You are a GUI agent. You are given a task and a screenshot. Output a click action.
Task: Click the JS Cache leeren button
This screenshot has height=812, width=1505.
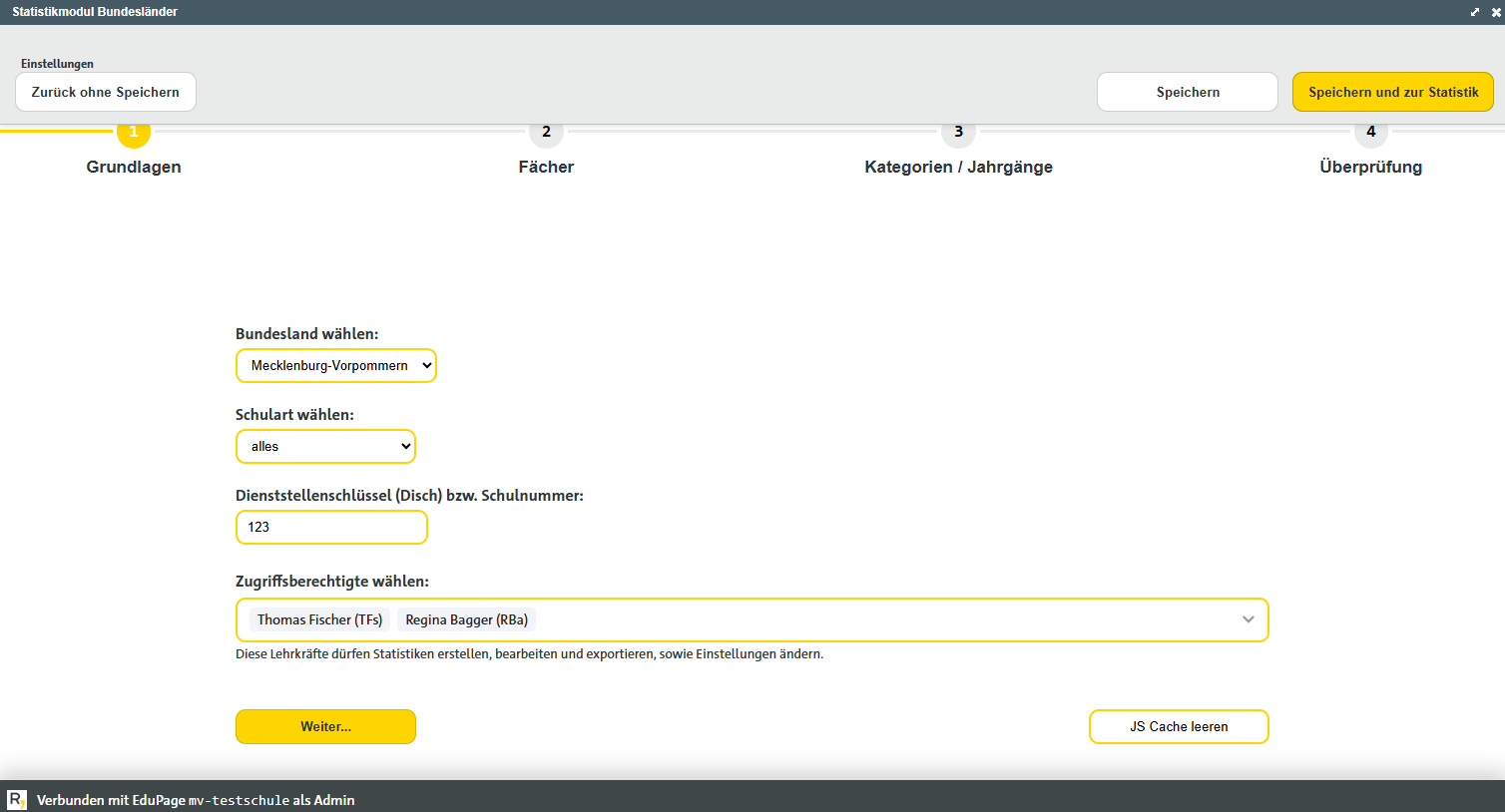[x=1179, y=726]
